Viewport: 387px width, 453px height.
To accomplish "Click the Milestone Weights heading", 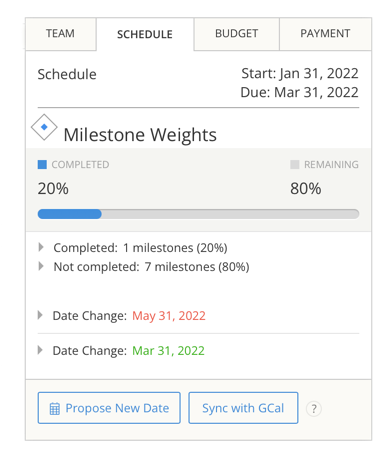I will coord(140,135).
